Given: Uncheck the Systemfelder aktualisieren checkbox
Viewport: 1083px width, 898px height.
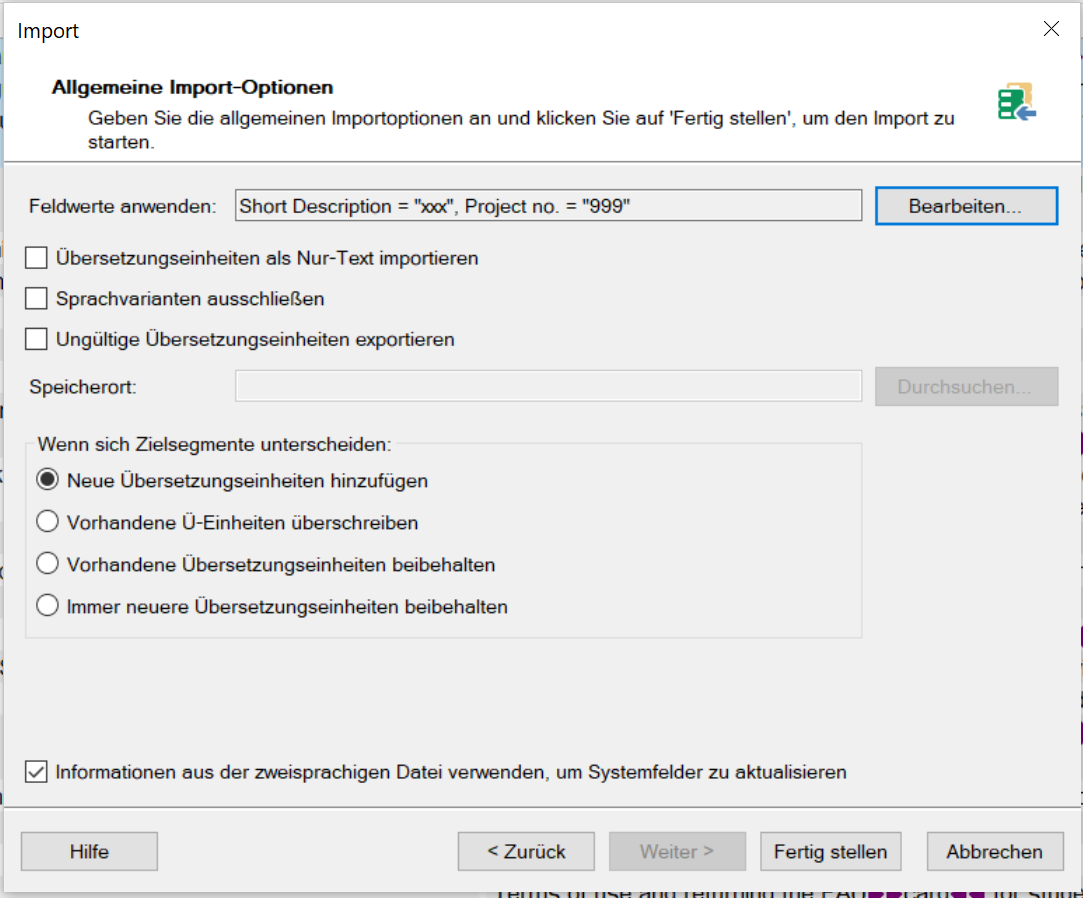Looking at the screenshot, I should 37,772.
